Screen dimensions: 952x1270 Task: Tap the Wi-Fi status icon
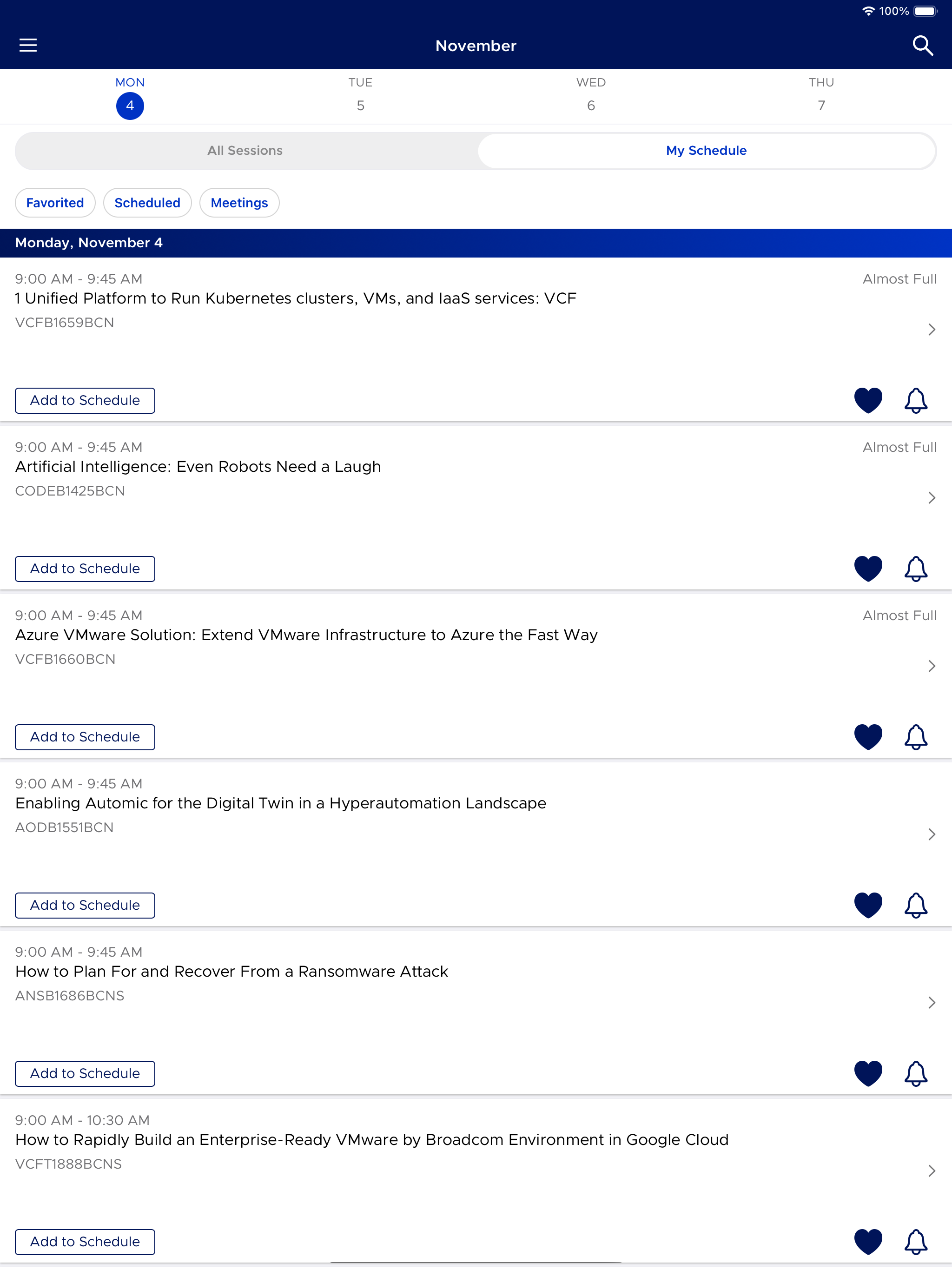(x=868, y=11)
